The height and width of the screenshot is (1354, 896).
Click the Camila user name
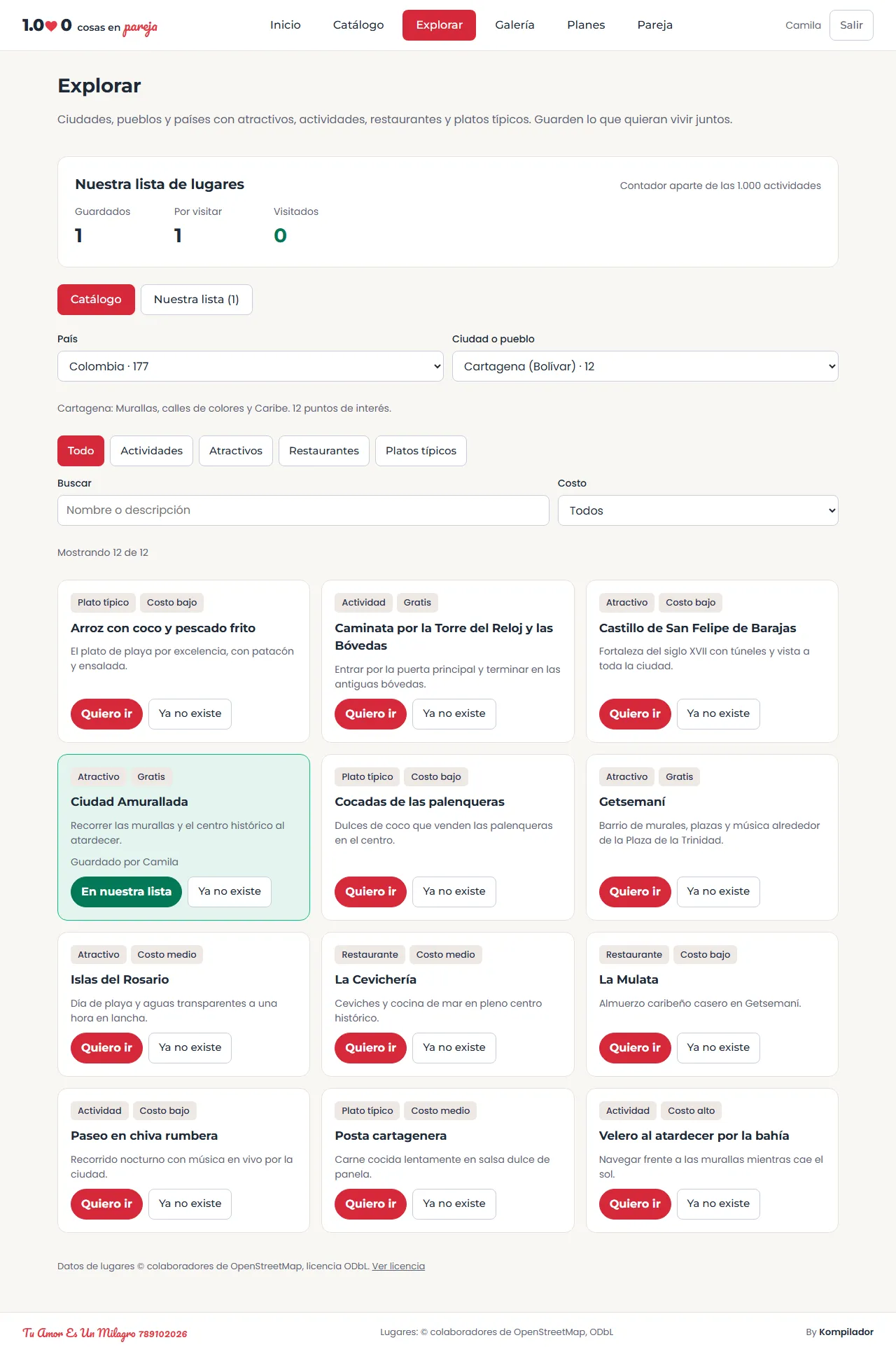click(x=803, y=25)
